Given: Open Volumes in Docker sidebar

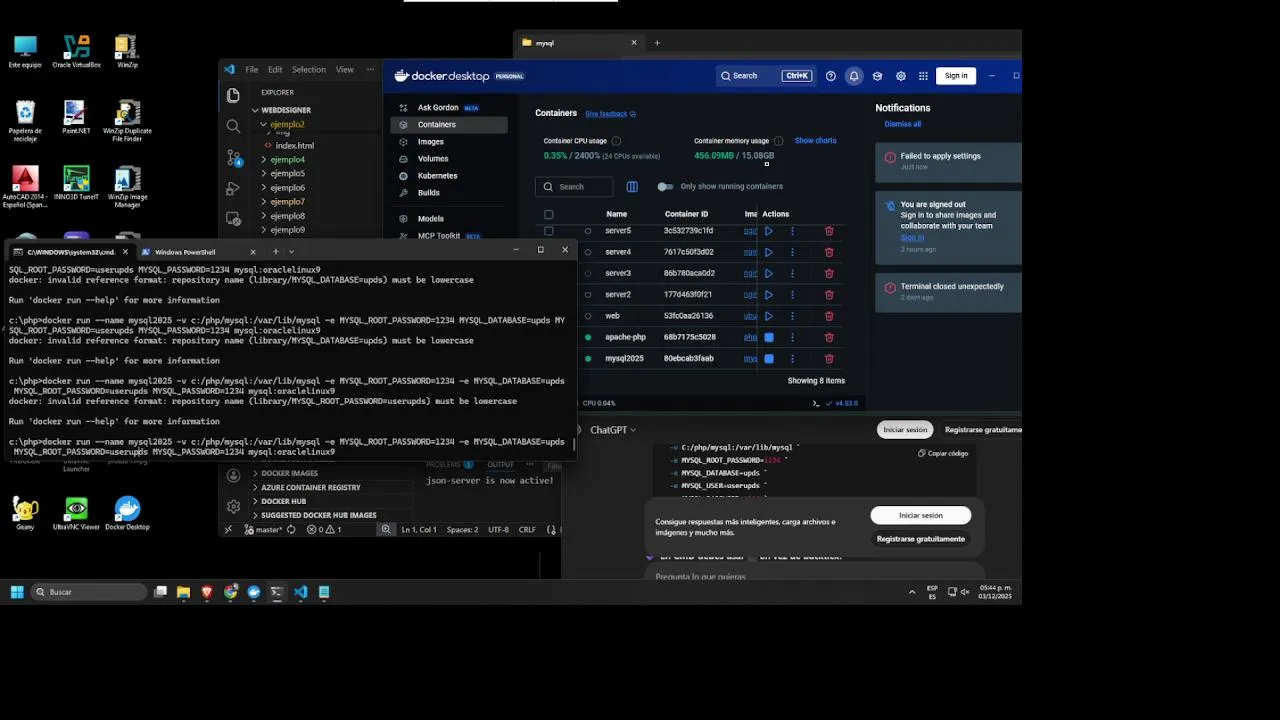Looking at the screenshot, I should [449, 159].
